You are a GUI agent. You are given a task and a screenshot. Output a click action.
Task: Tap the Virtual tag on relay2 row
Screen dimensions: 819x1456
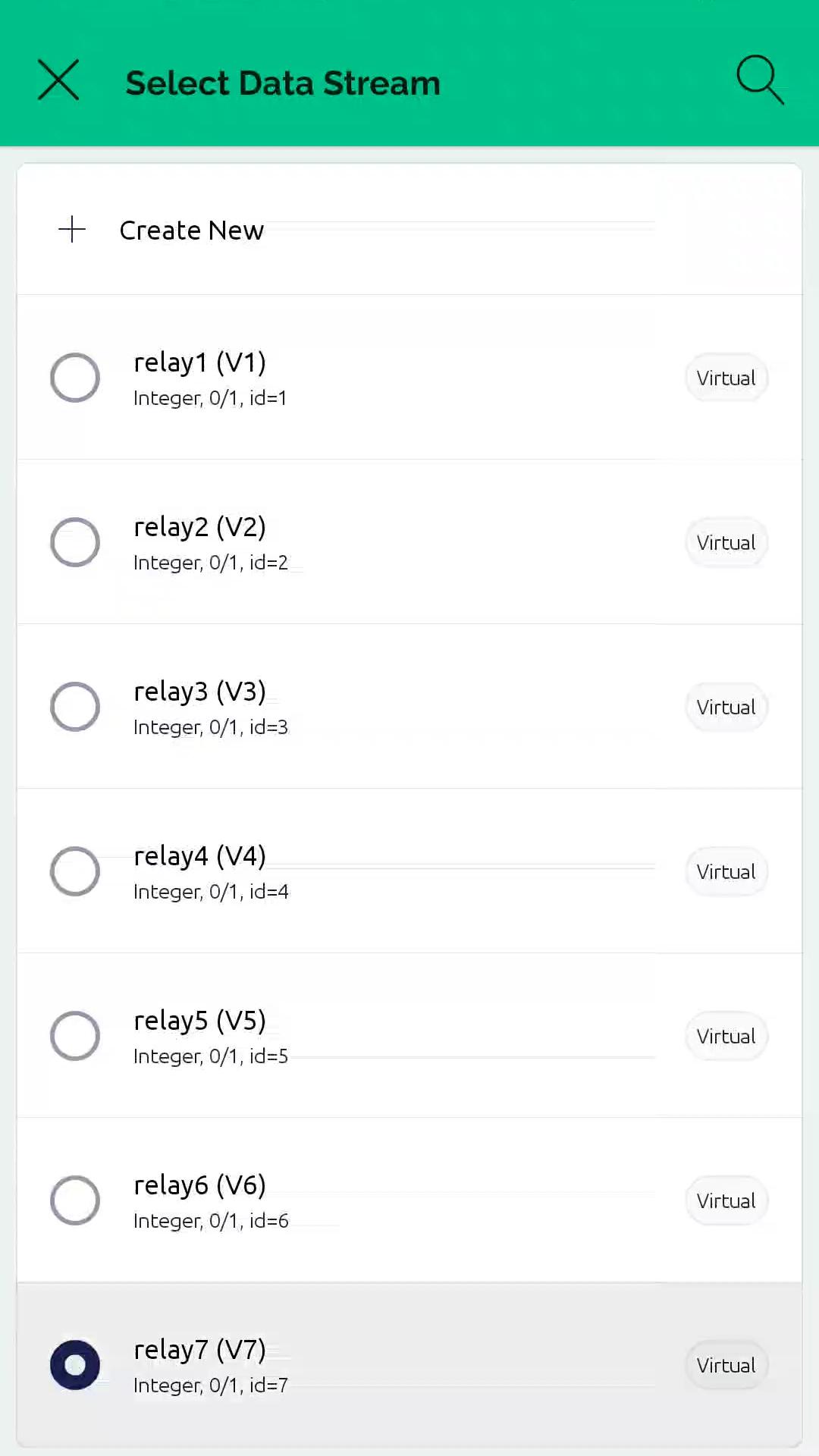pos(726,542)
